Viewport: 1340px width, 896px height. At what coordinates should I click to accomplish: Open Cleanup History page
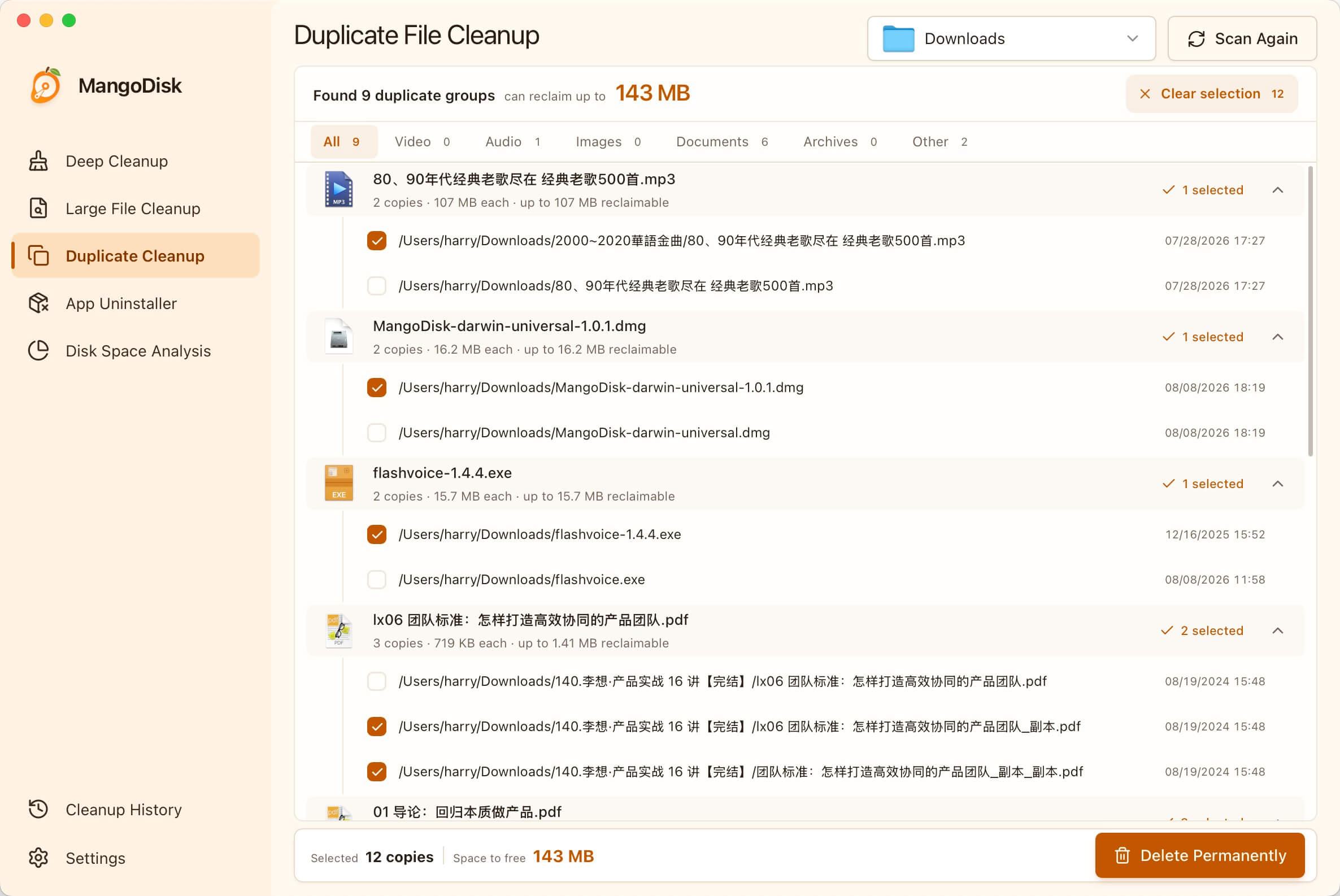(136, 810)
